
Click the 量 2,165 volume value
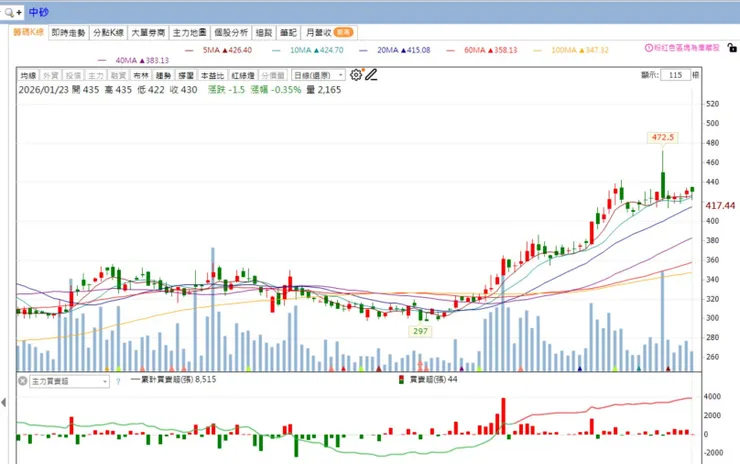click(x=324, y=90)
